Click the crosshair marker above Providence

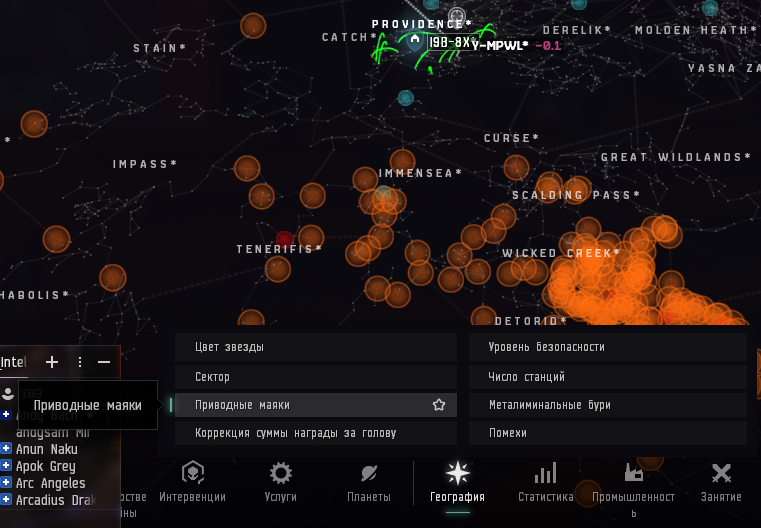[x=456, y=15]
